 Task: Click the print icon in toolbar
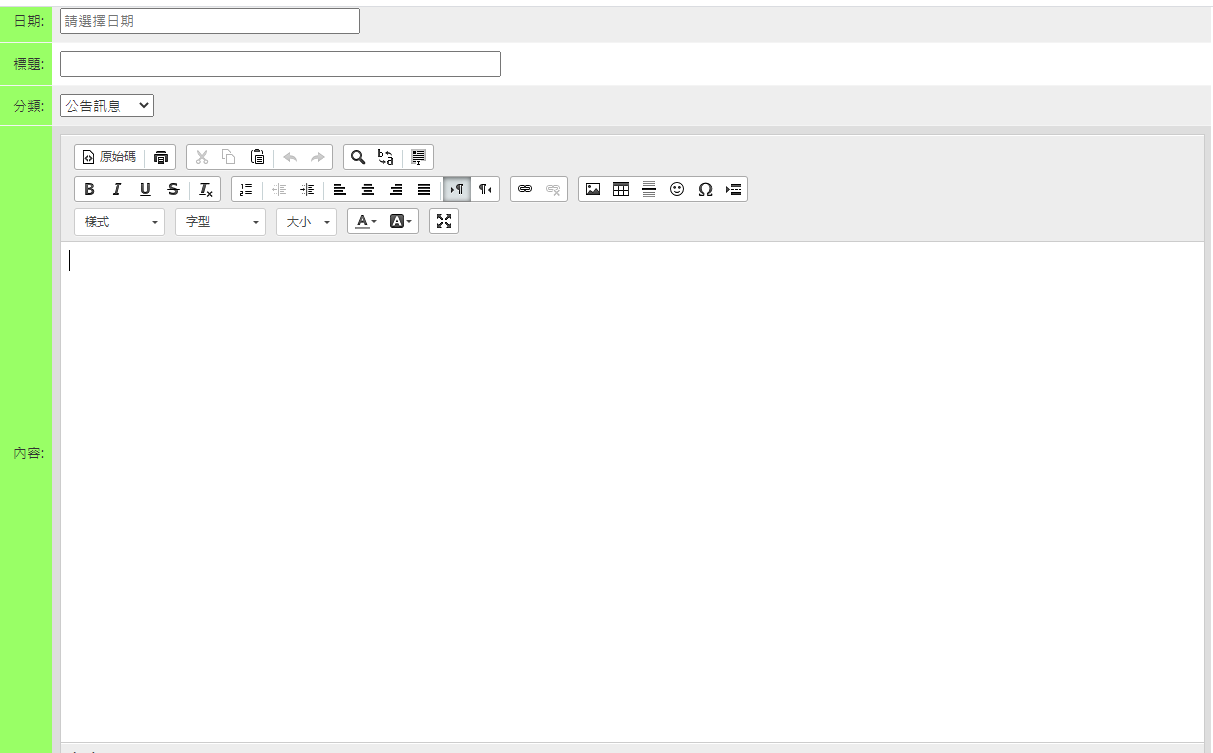pyautogui.click(x=161, y=157)
